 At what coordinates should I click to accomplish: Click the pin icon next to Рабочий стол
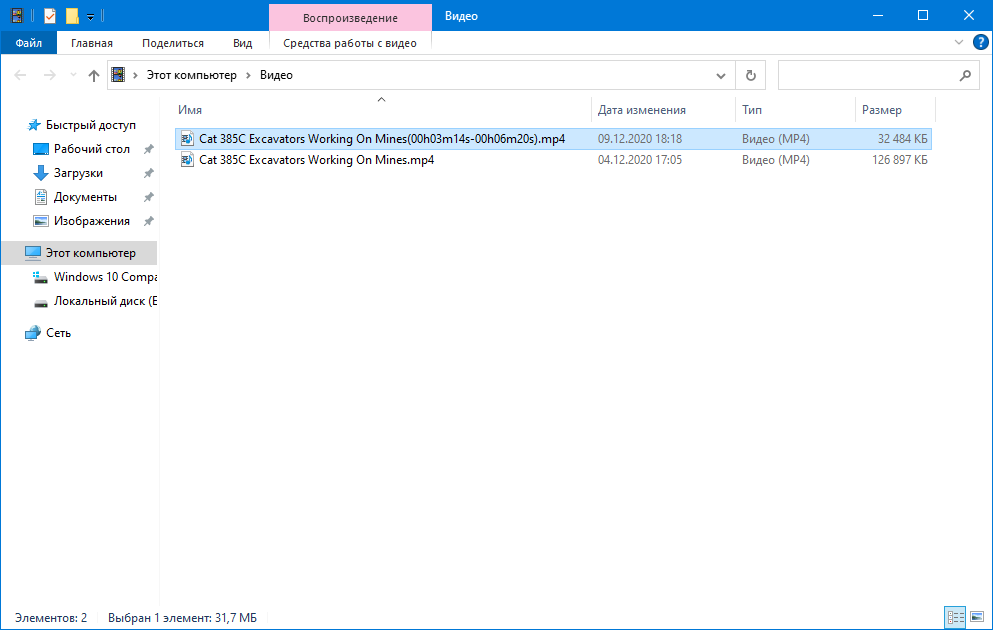coord(148,149)
